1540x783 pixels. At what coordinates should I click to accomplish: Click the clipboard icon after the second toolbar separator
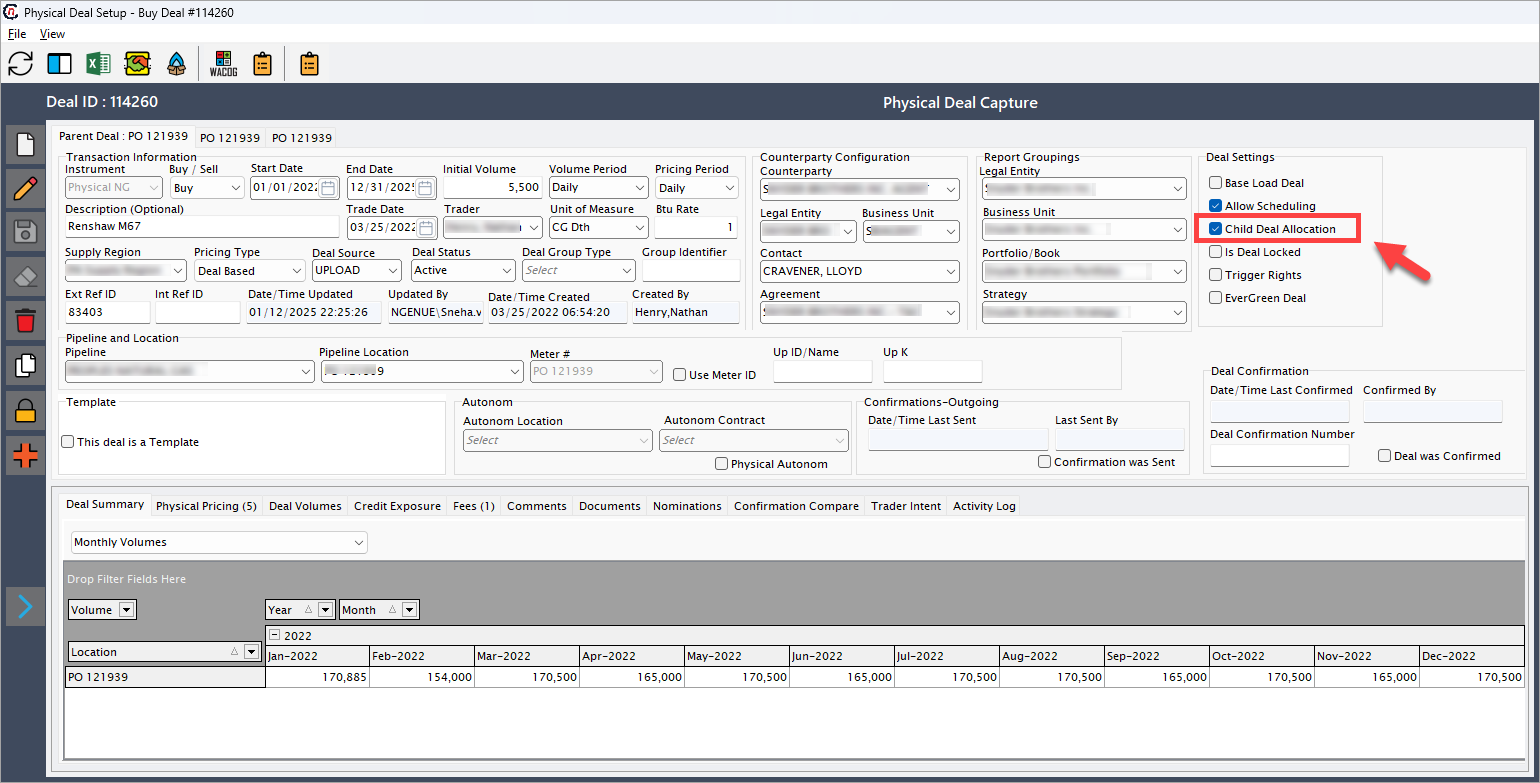click(310, 64)
